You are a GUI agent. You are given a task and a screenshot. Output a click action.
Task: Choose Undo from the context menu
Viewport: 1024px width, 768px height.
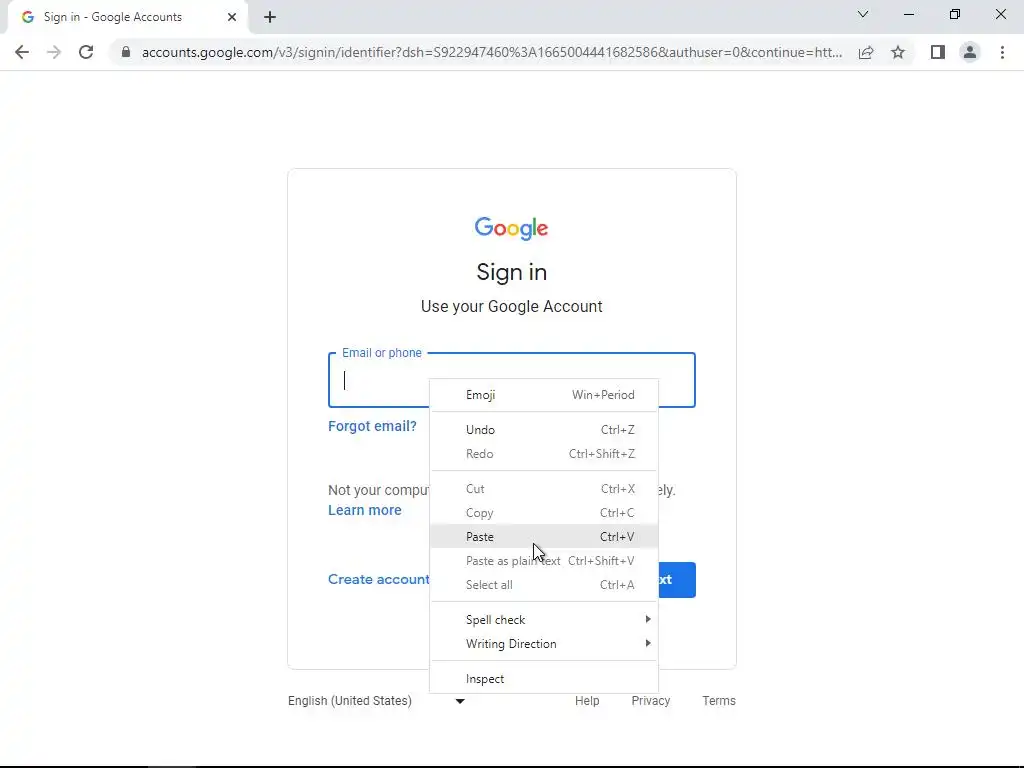[543, 430]
